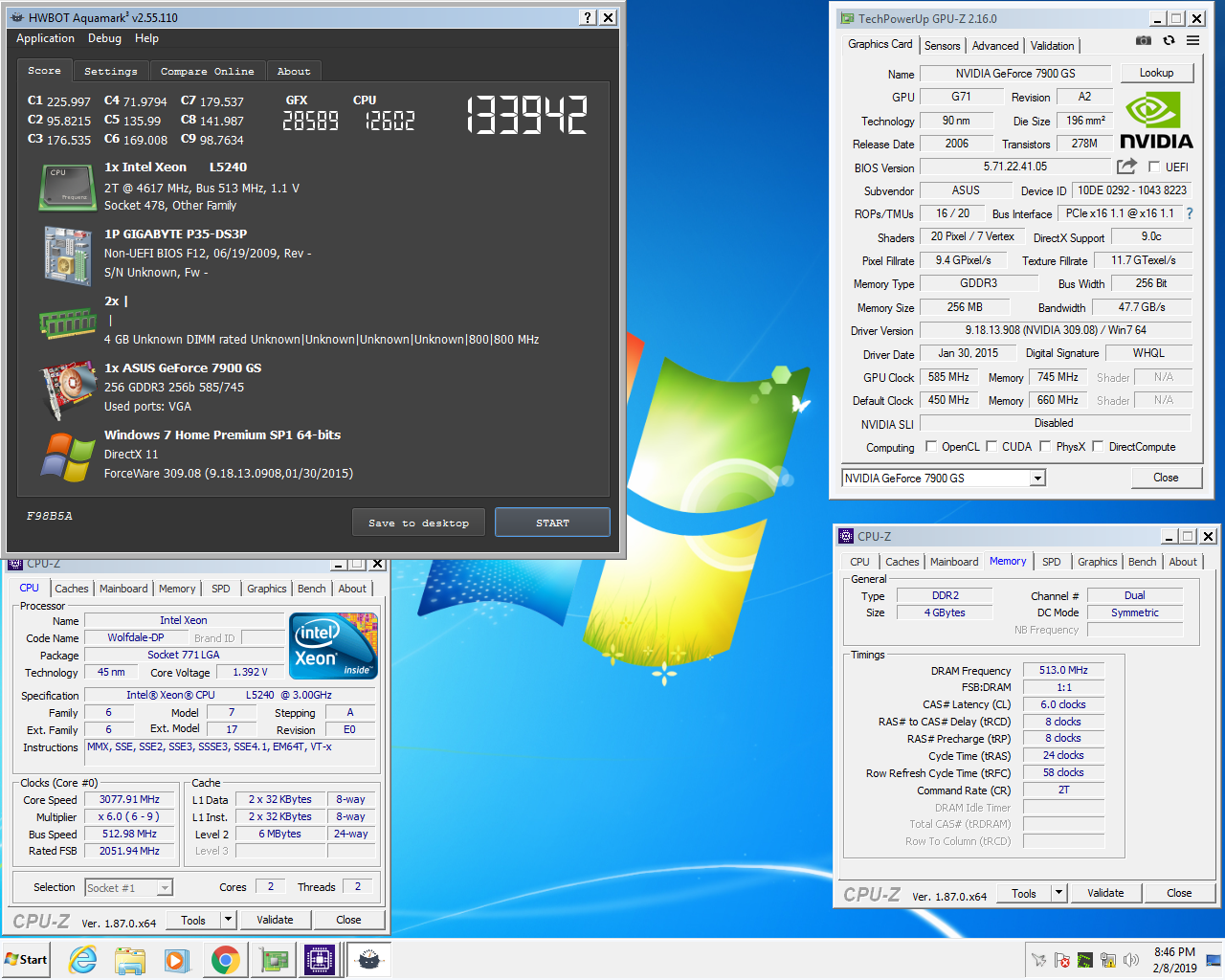Toggle the CUDA checkbox
Image resolution: width=1225 pixels, height=980 pixels.
point(991,446)
